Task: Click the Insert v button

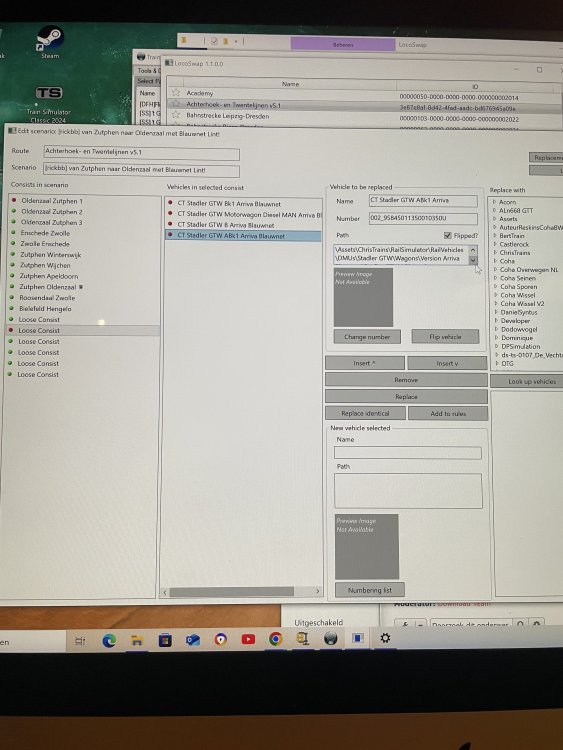Action: pos(447,364)
